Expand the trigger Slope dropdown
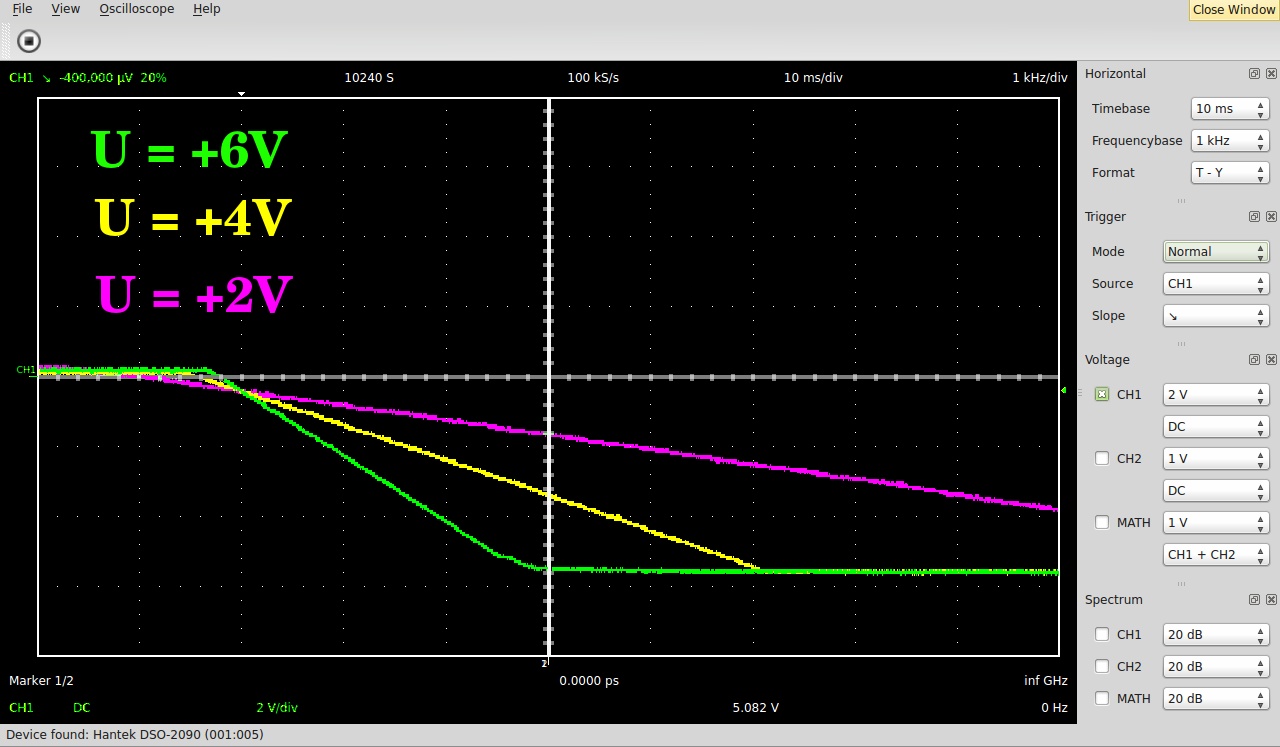This screenshot has width=1280, height=747. pos(1215,316)
